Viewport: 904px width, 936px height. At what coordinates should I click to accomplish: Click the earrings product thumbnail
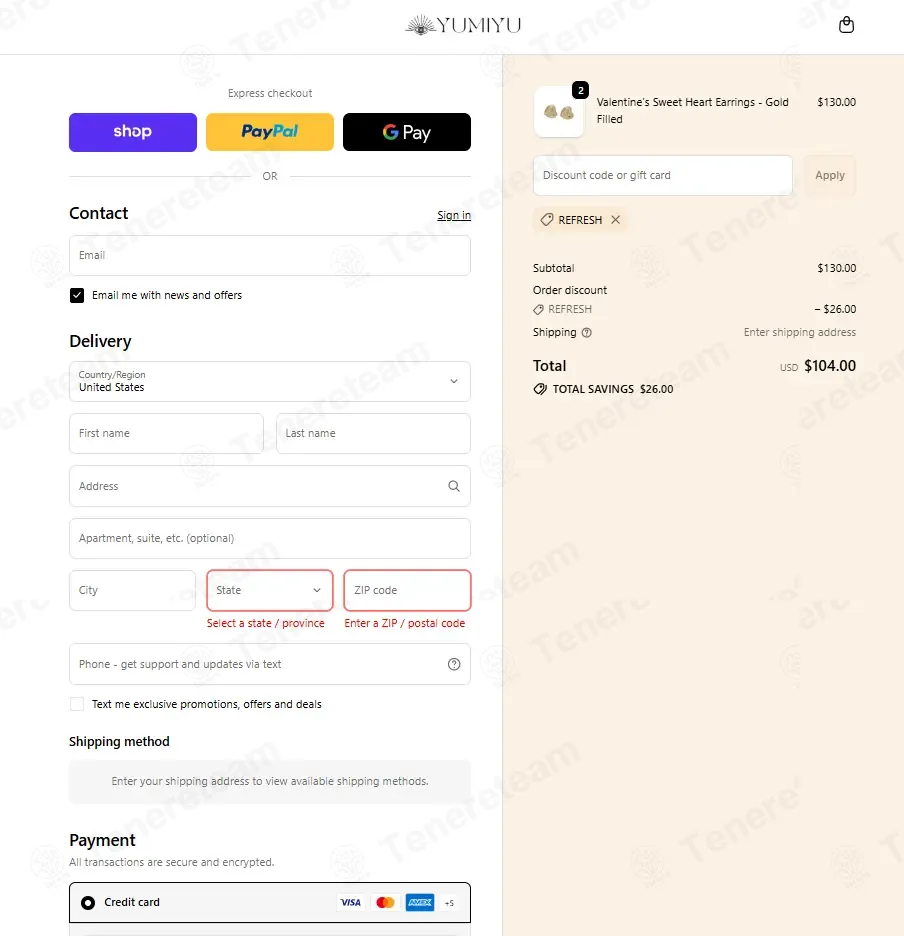pyautogui.click(x=559, y=112)
